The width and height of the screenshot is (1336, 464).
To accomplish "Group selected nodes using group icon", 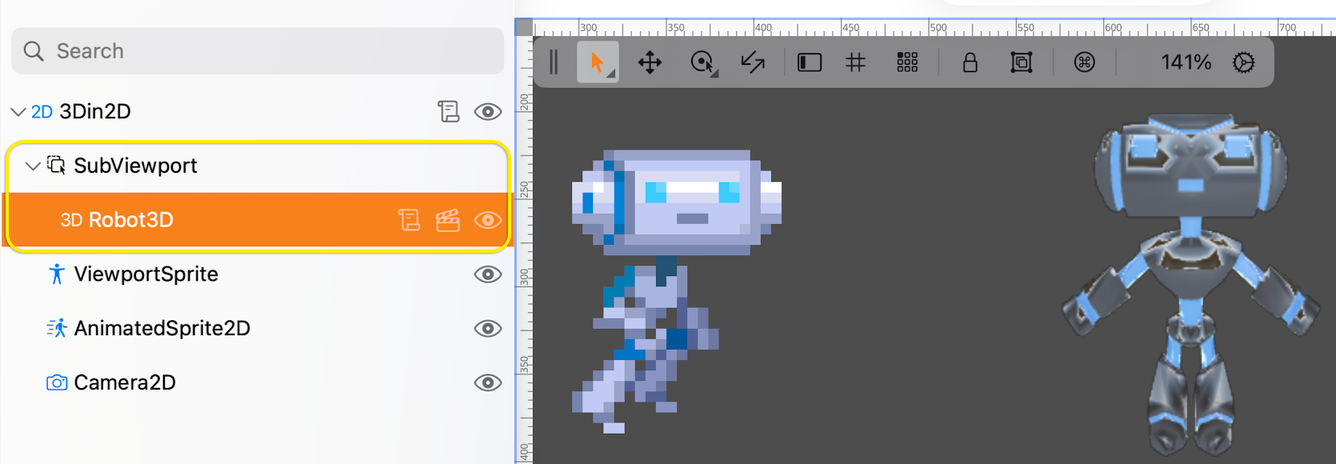I will (1021, 63).
